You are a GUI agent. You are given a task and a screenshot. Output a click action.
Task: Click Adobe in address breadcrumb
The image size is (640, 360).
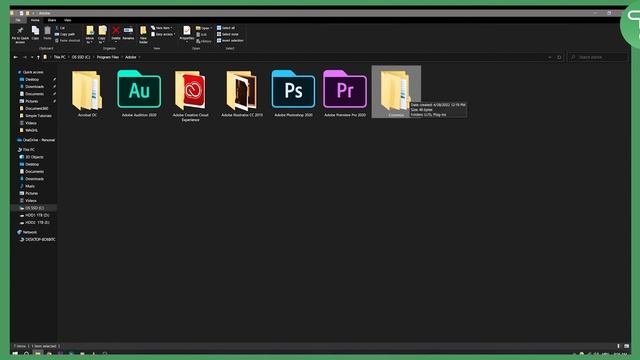click(131, 57)
